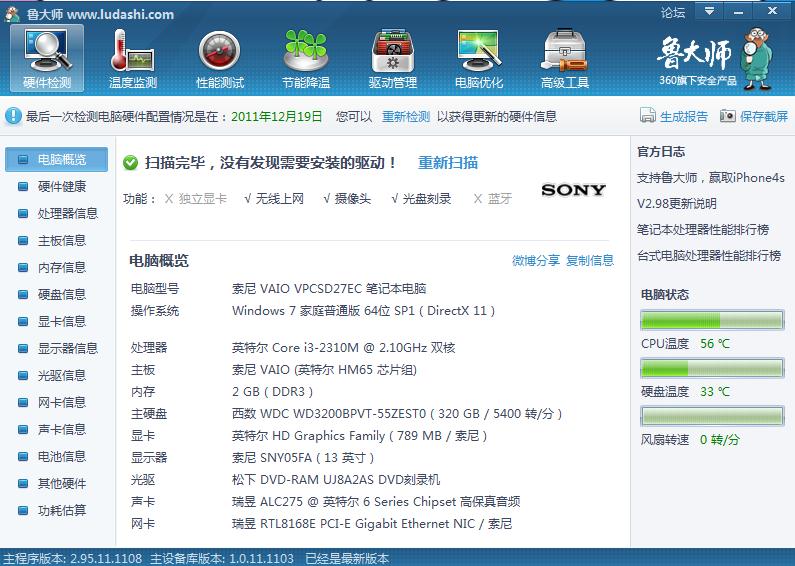The image size is (795, 566).
Task: Click 独立显卡 feature indicator
Action: pos(196,199)
